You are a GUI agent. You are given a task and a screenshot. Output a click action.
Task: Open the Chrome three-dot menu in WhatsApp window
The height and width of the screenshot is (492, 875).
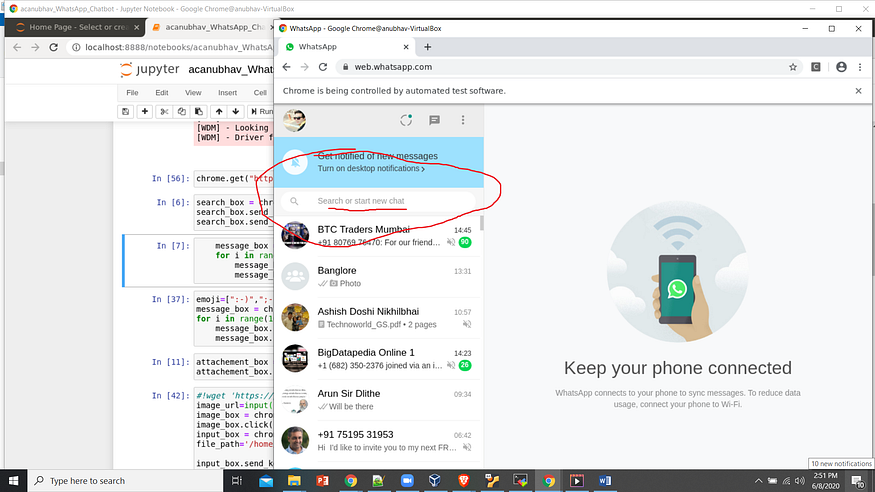860,67
